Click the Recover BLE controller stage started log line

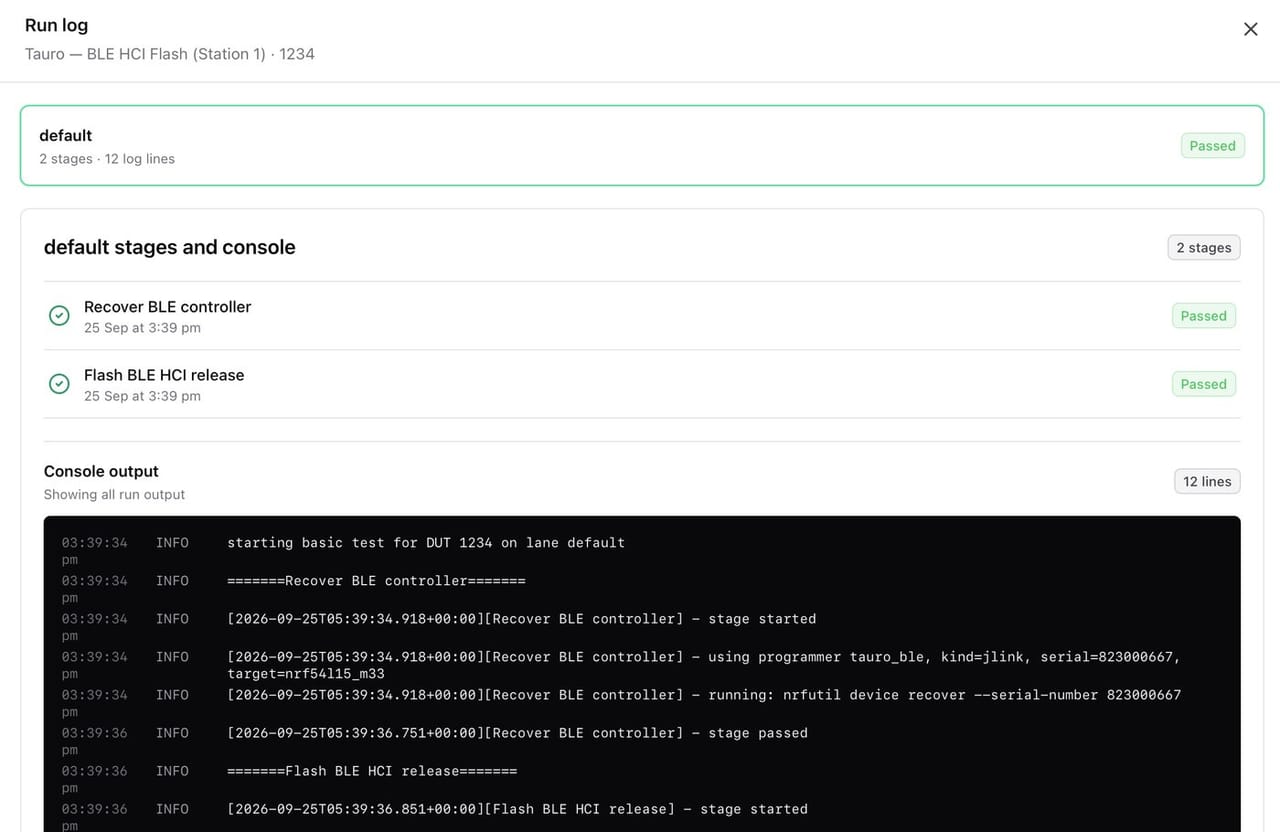522,619
